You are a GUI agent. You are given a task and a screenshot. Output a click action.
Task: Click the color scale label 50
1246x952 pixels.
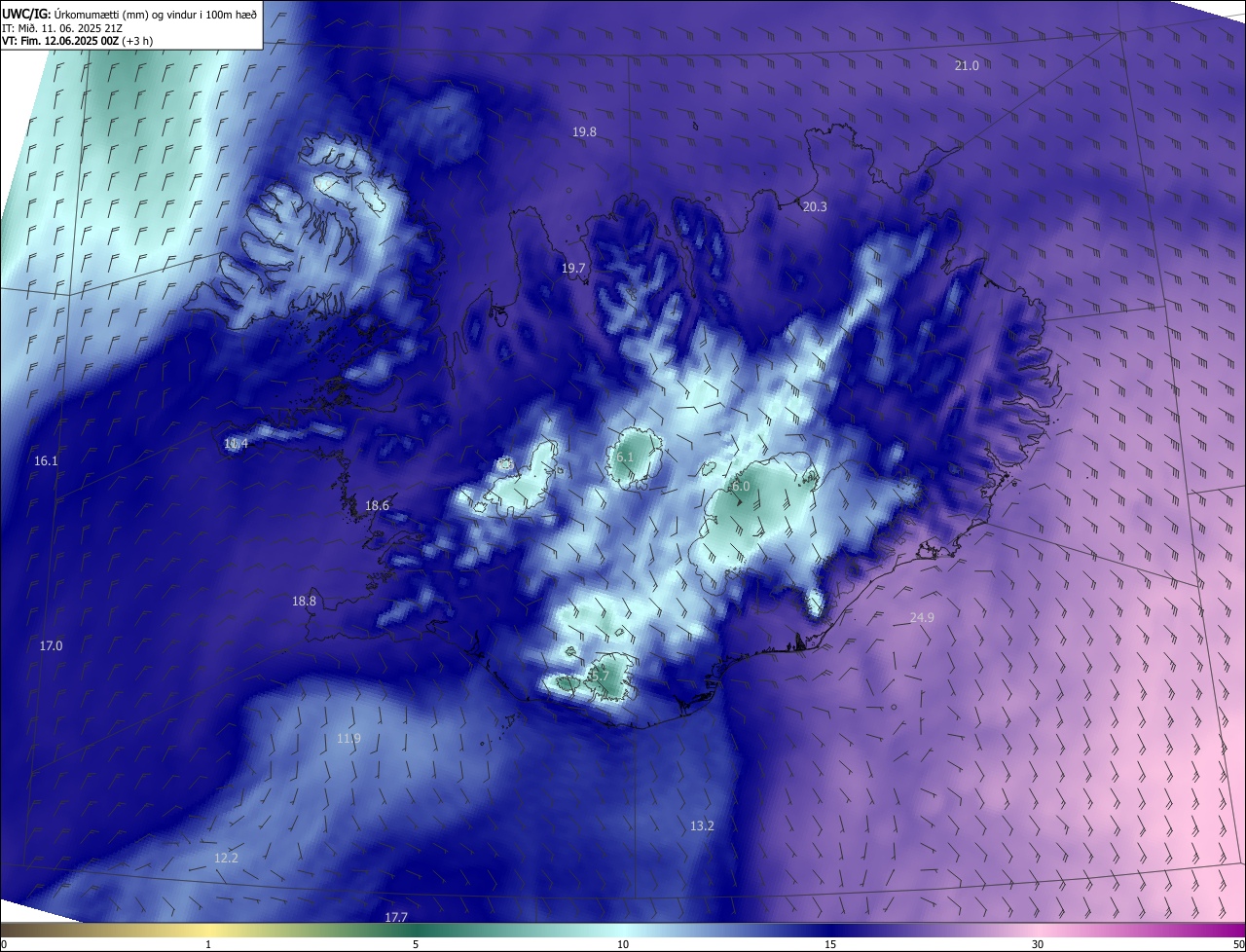point(1238,944)
